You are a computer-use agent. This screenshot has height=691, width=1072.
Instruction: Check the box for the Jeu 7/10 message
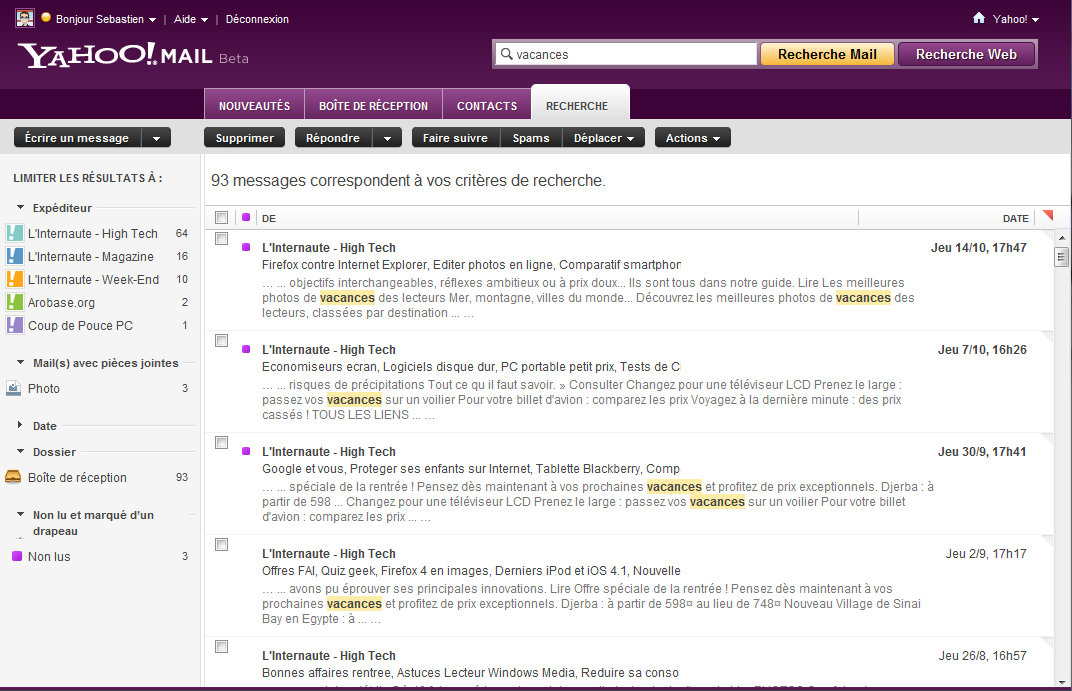(222, 340)
